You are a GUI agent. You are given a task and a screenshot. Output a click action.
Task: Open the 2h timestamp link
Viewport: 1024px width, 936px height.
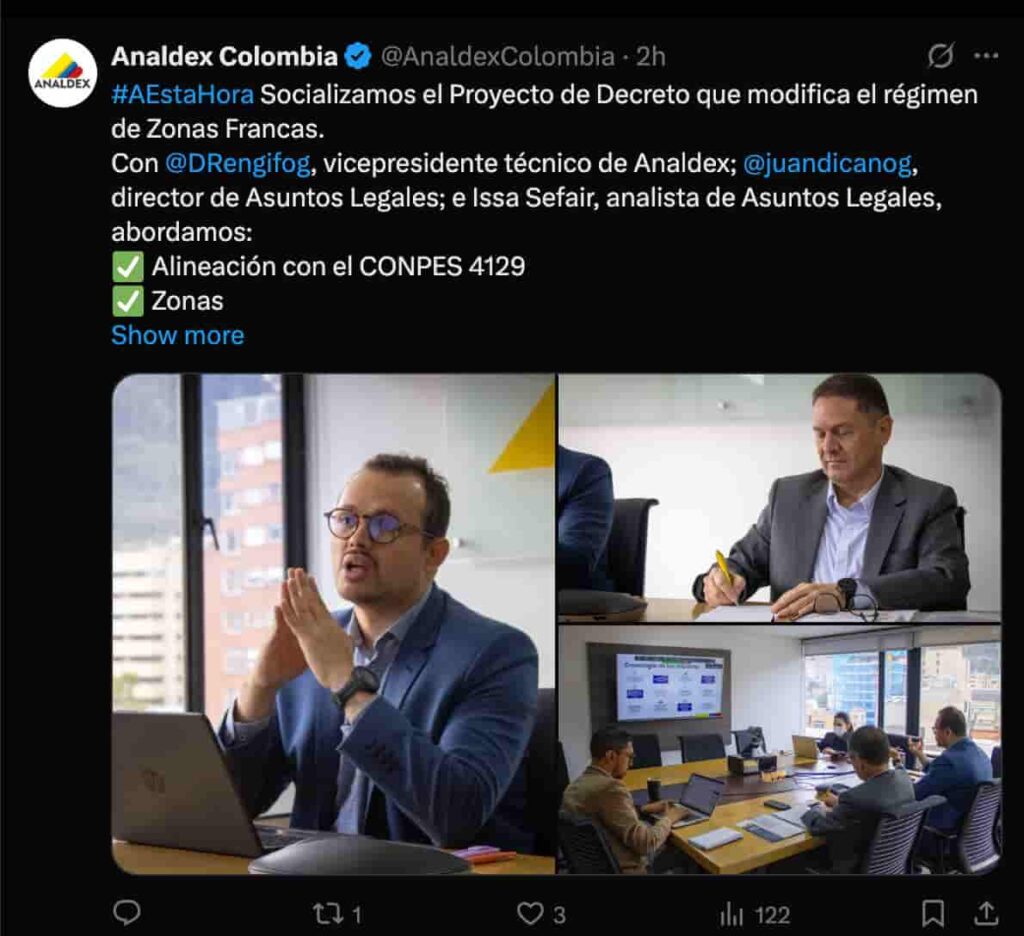click(x=650, y=57)
